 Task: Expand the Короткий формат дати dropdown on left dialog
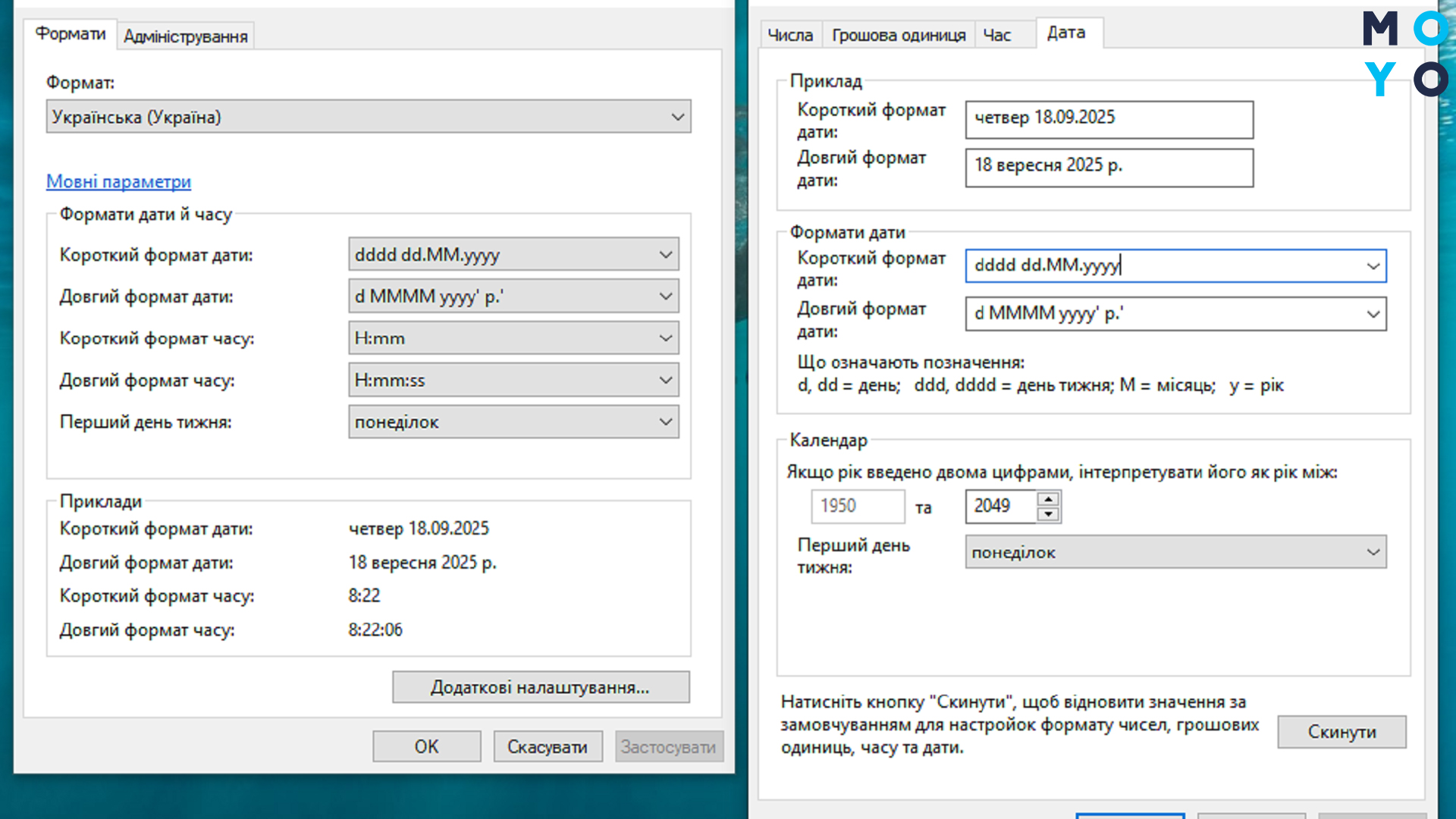[x=666, y=254]
